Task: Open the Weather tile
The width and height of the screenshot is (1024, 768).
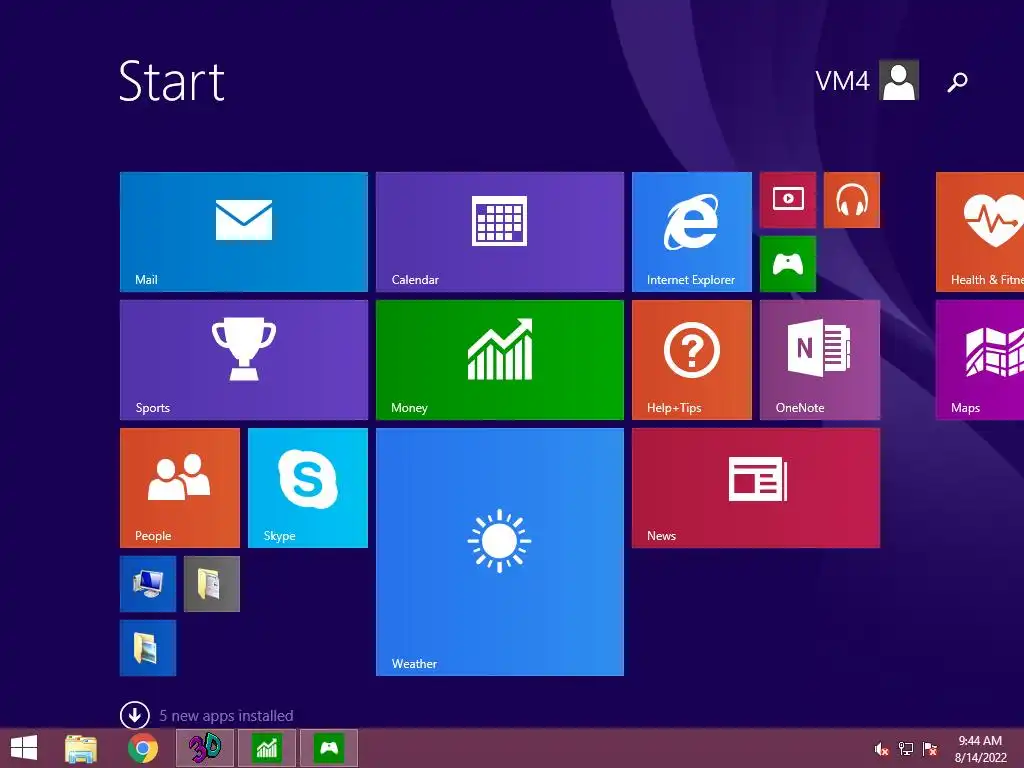Action: 500,552
